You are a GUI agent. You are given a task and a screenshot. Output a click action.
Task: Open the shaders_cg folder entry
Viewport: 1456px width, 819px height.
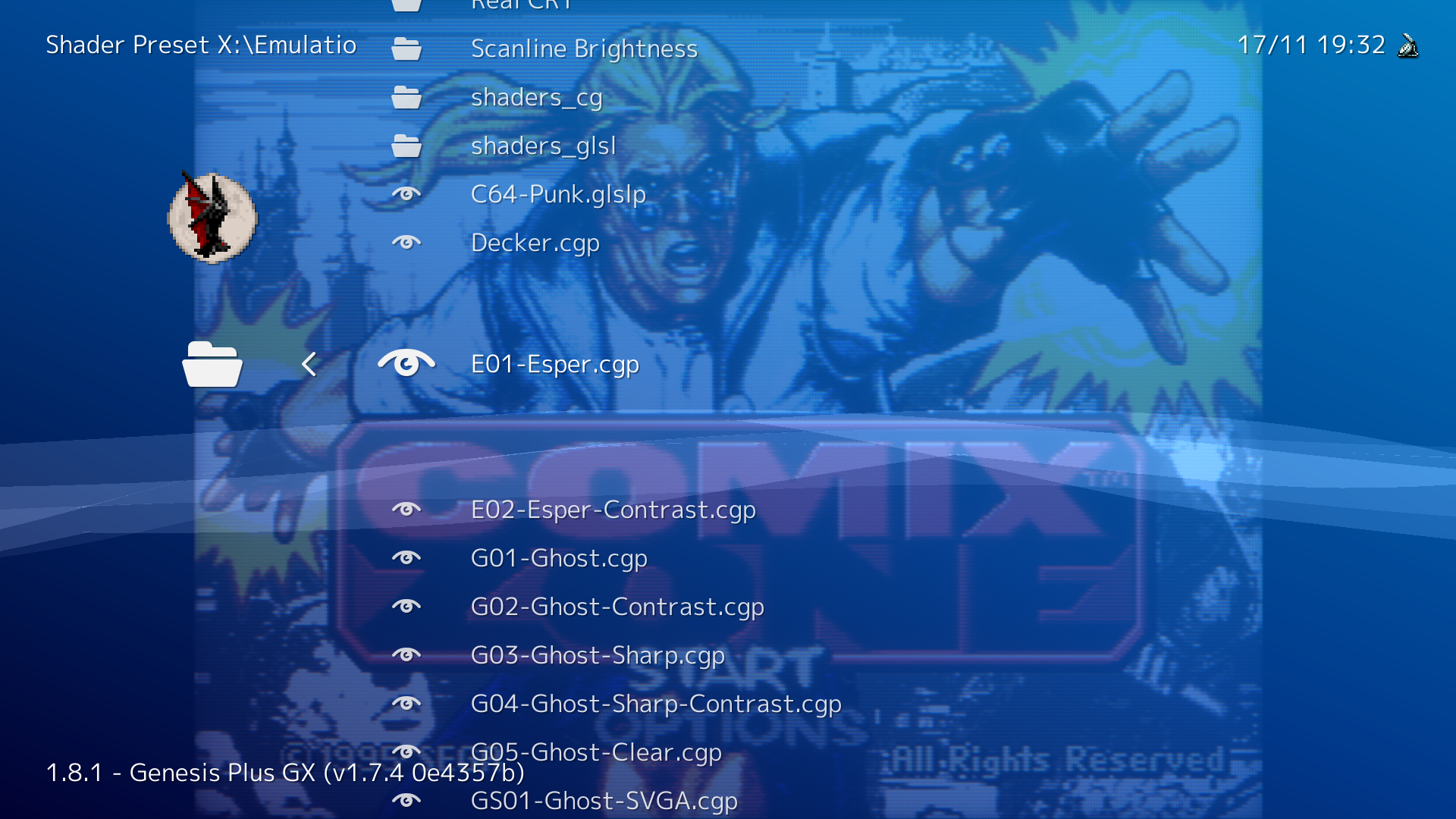point(537,98)
